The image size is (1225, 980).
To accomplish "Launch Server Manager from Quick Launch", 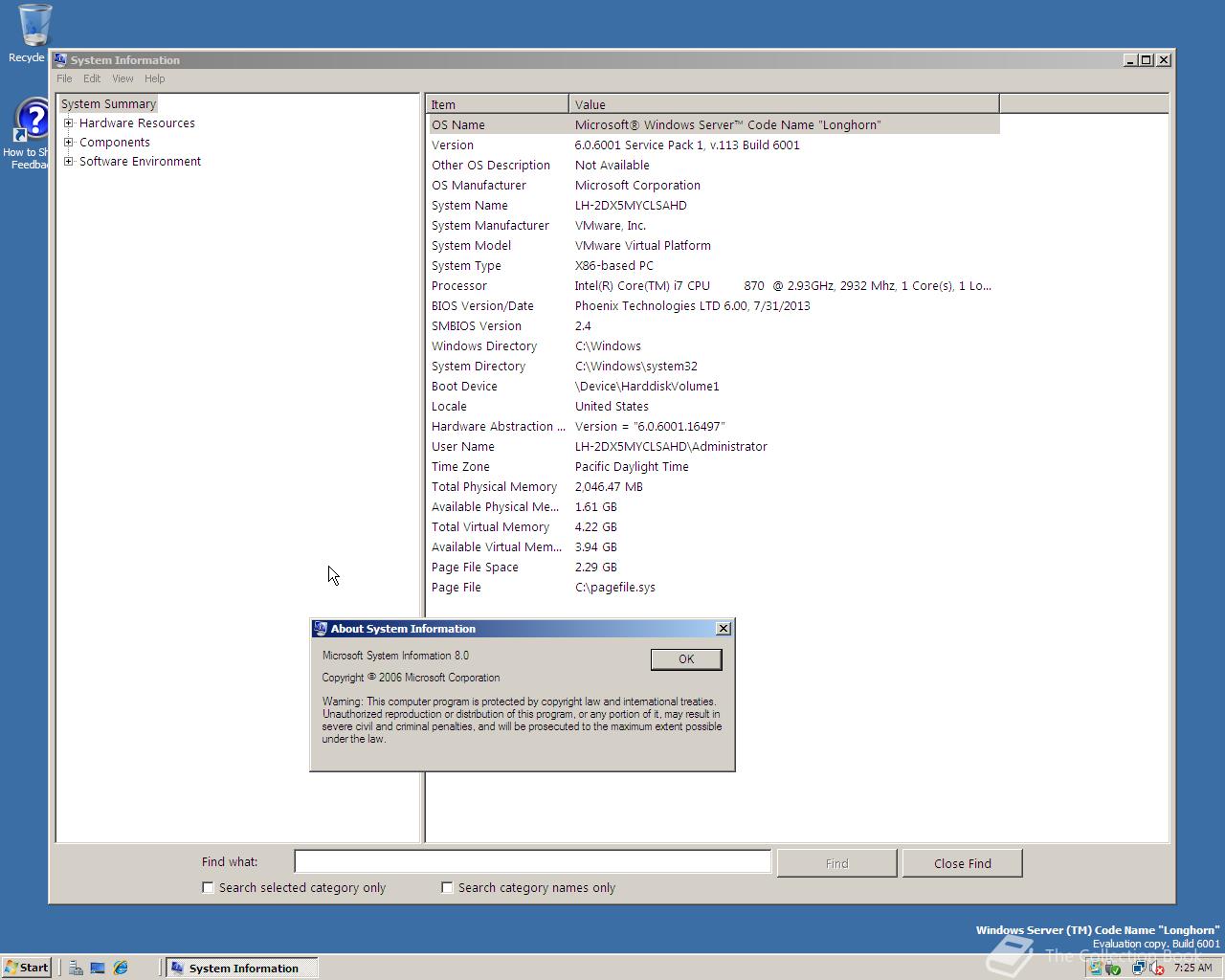I will coord(76,968).
